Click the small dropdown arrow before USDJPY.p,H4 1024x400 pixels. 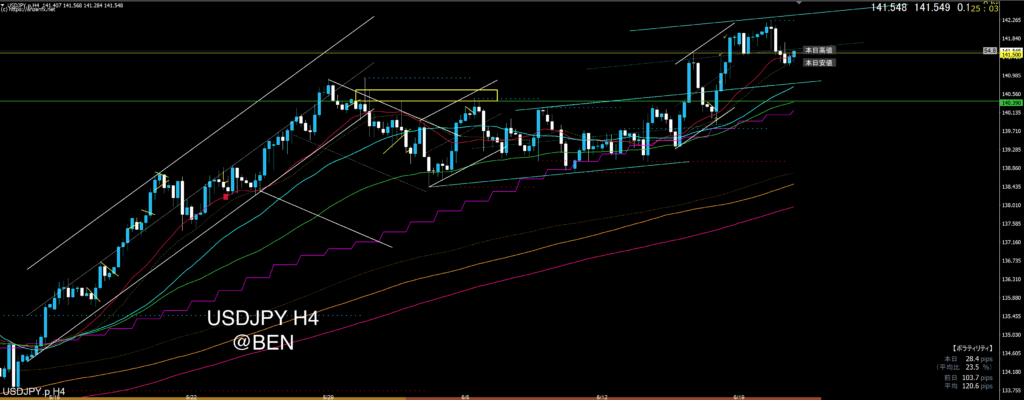pyautogui.click(x=3, y=4)
